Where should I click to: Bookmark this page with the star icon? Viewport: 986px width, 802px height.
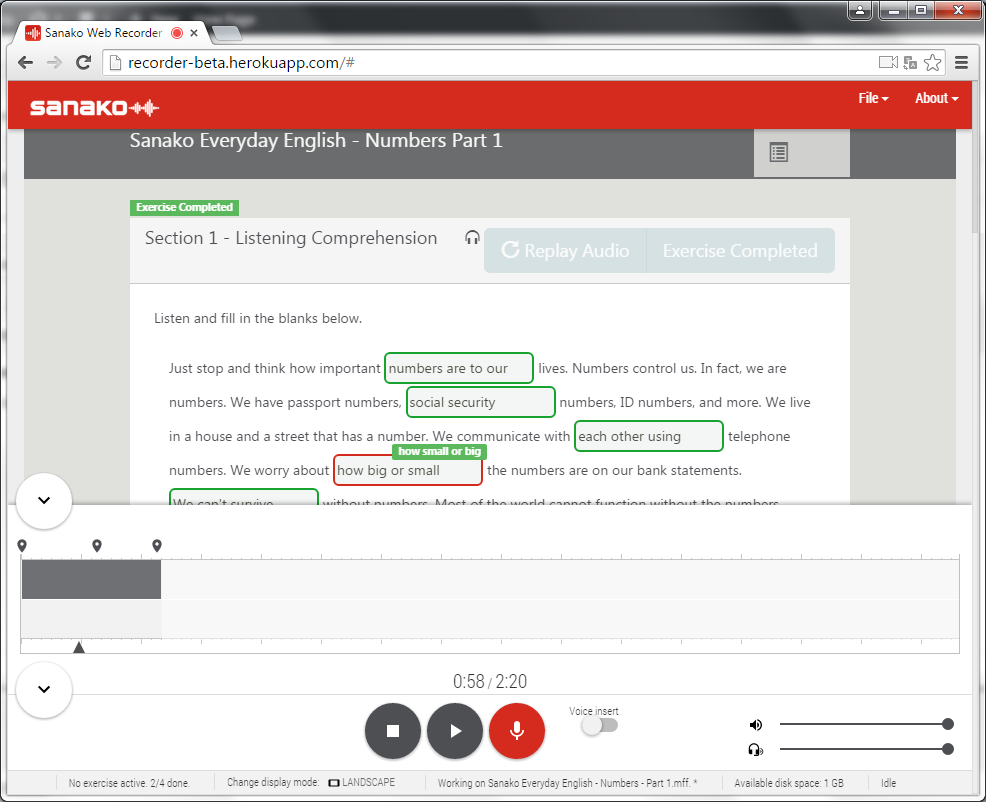point(932,63)
